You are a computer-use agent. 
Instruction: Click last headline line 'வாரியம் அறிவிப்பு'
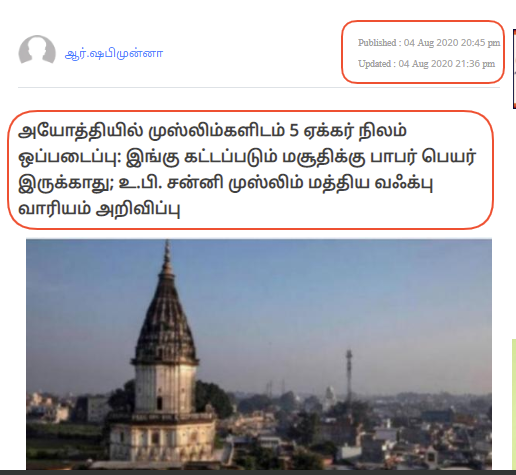point(99,209)
